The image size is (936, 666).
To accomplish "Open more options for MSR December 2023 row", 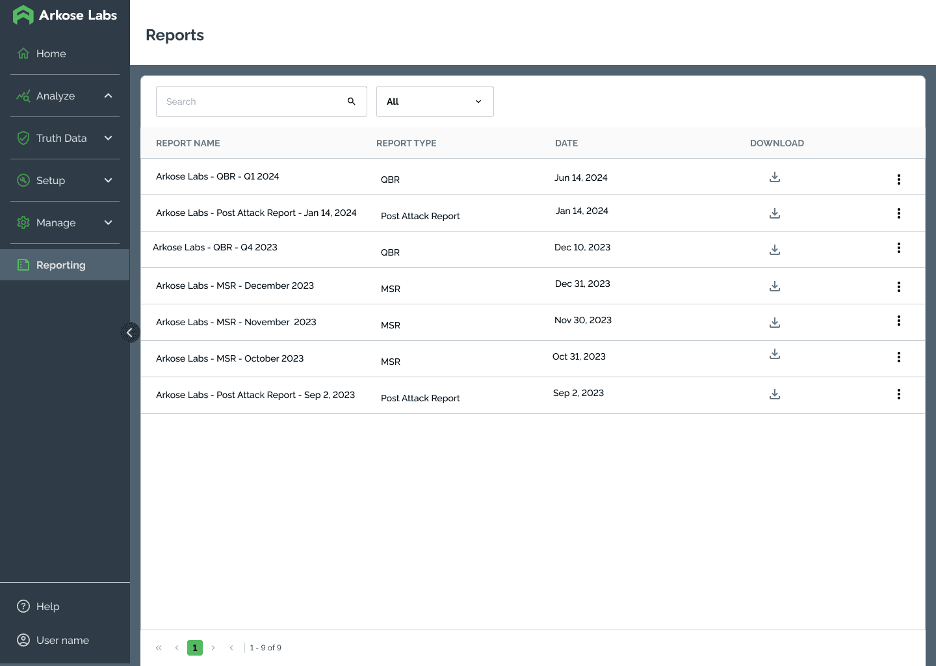I will [x=898, y=287].
